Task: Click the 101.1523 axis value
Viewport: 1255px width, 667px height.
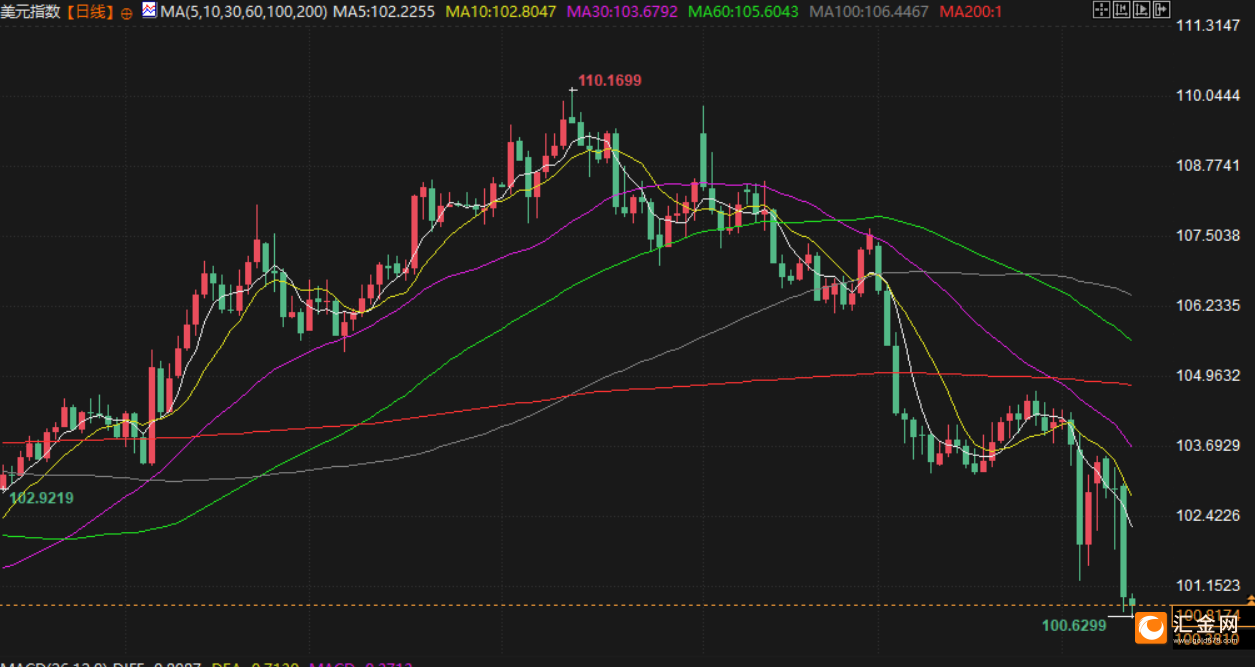Action: [x=1210, y=585]
